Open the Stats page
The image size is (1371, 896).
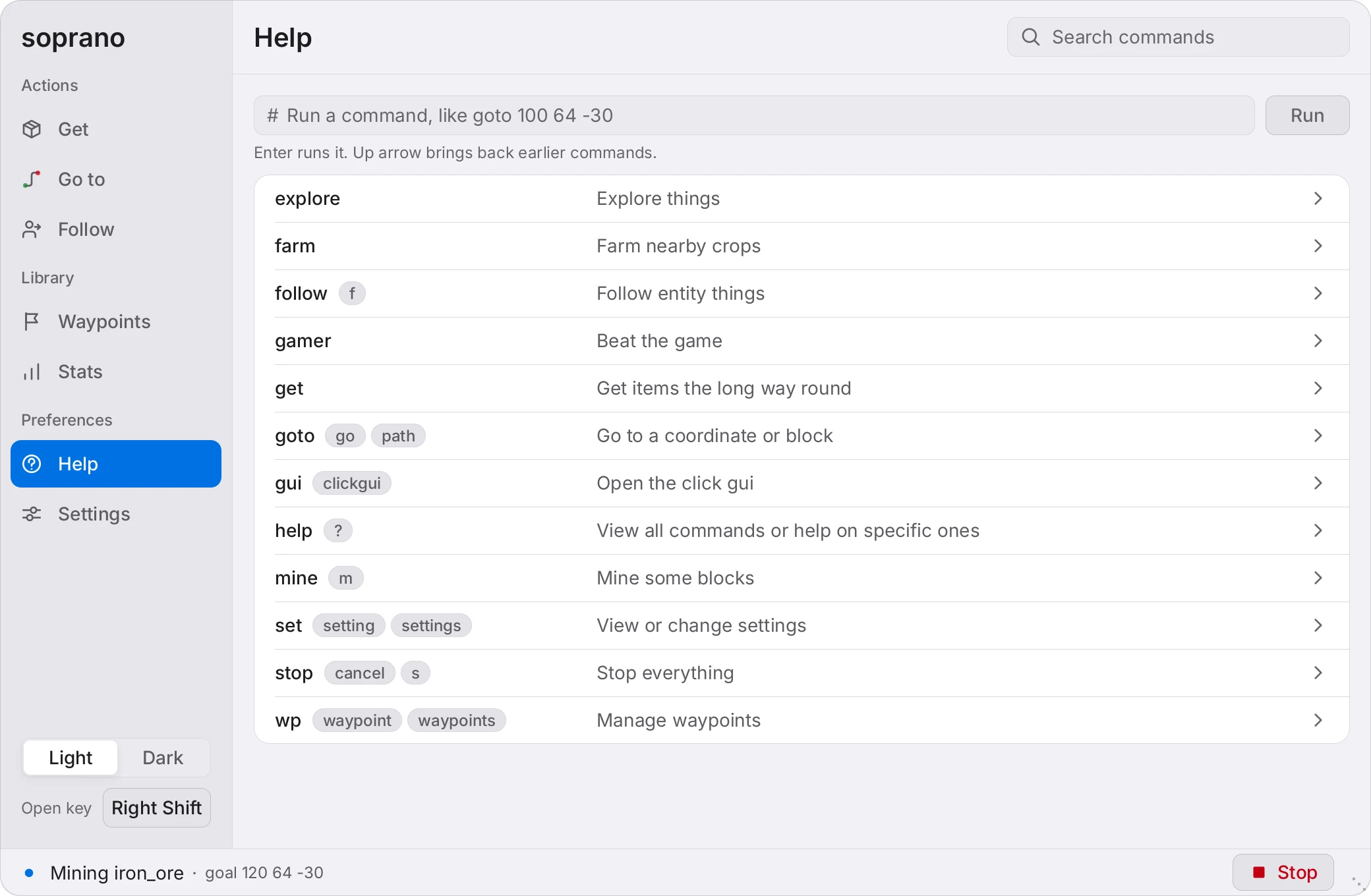116,372
